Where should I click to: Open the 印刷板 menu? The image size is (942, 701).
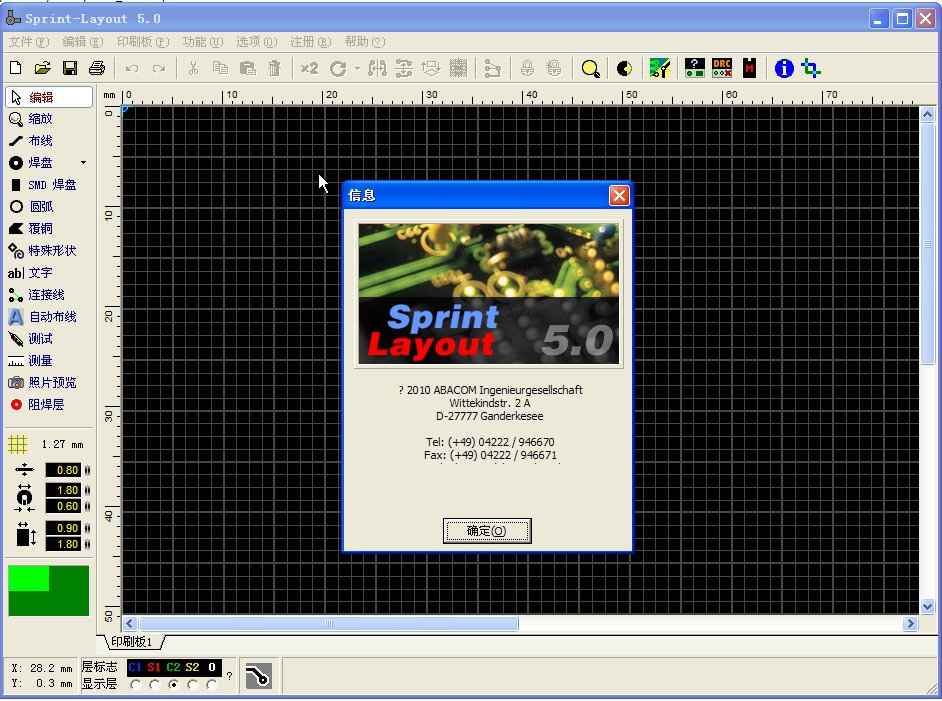(143, 41)
